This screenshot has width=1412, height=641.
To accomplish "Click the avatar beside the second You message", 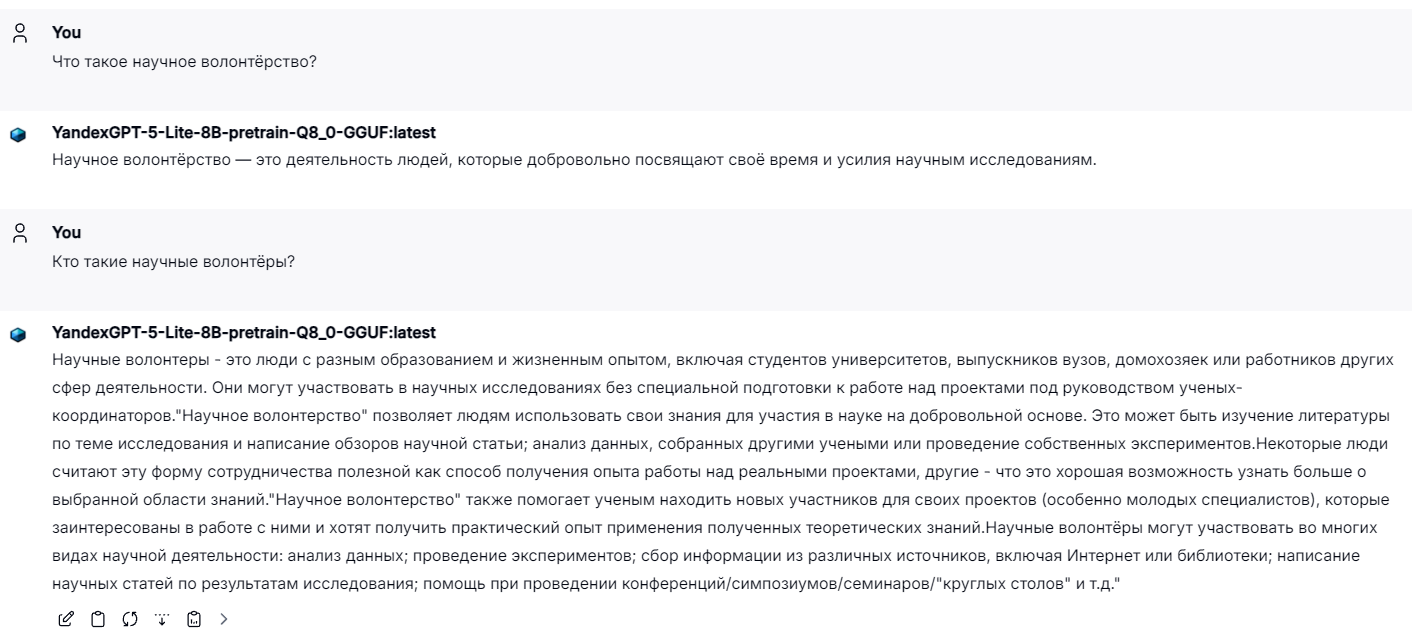I will tap(22, 231).
